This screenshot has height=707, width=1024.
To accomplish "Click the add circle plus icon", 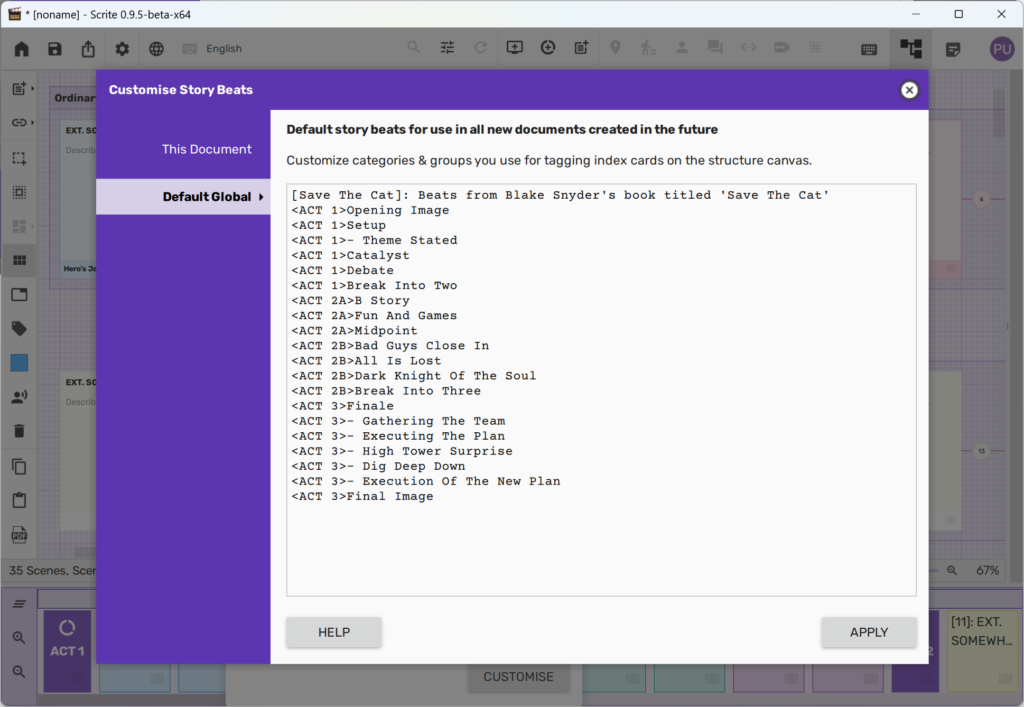I will pyautogui.click(x=548, y=48).
